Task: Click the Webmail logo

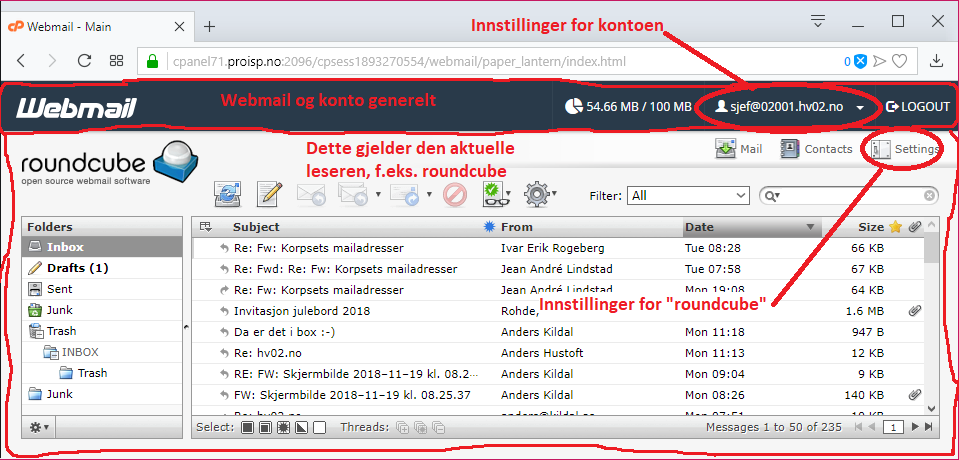Action: pyautogui.click(x=76, y=107)
